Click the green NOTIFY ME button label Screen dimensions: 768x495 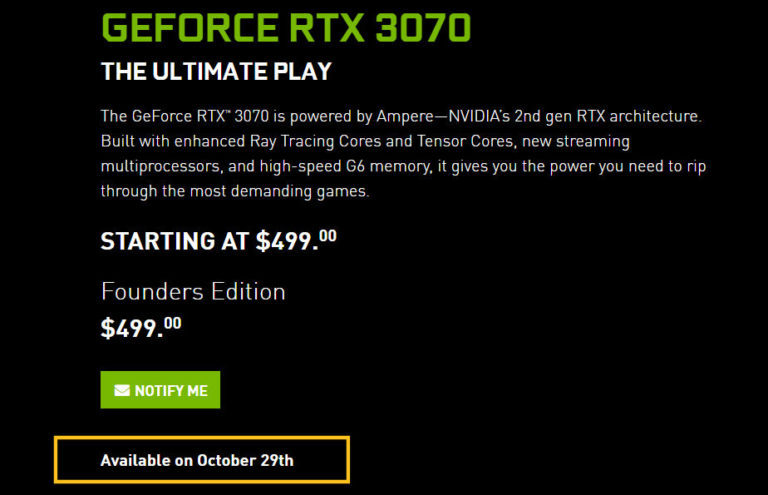click(x=171, y=391)
